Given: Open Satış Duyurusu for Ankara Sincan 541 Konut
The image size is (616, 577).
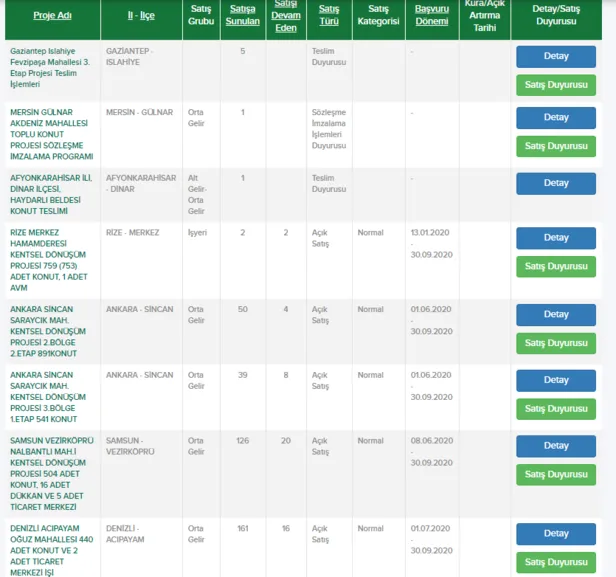Looking at the screenshot, I should point(556,409).
